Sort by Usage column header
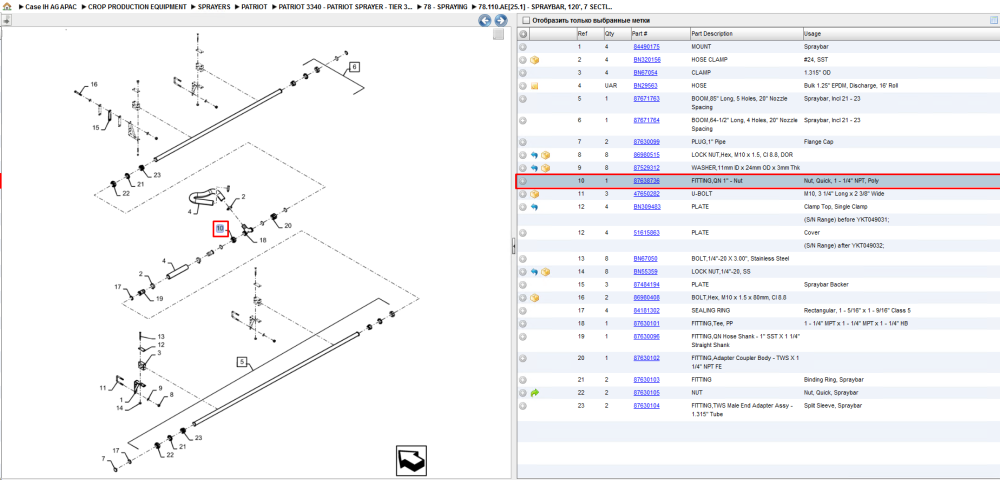The width and height of the screenshot is (1000, 480). pos(901,33)
